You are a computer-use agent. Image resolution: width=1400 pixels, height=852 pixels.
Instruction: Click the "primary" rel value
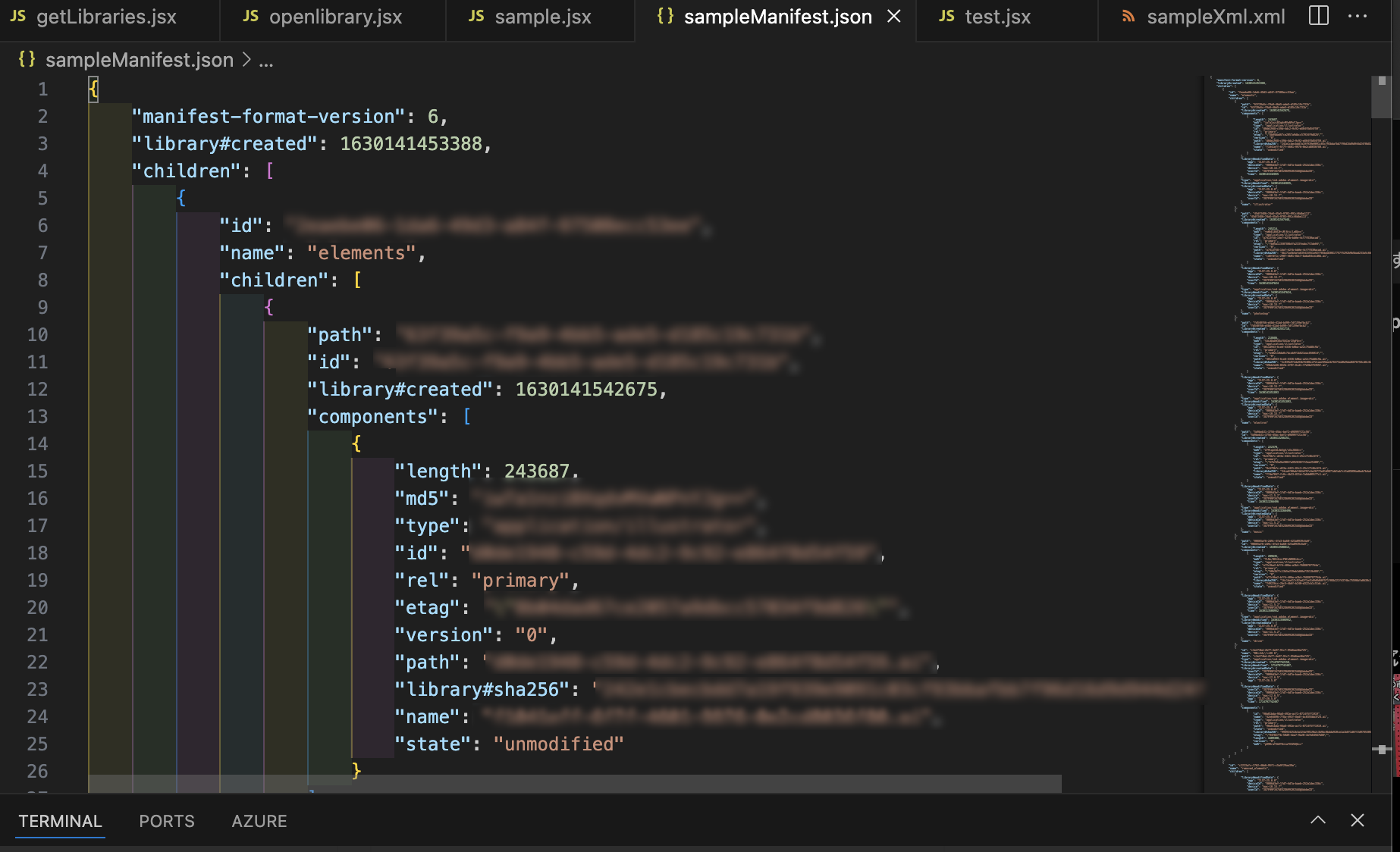520,581
